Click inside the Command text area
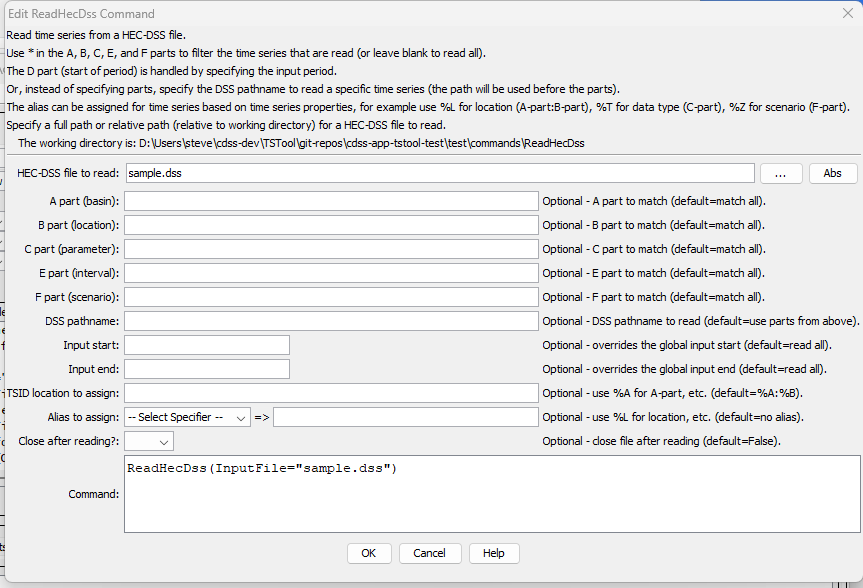 pos(492,494)
